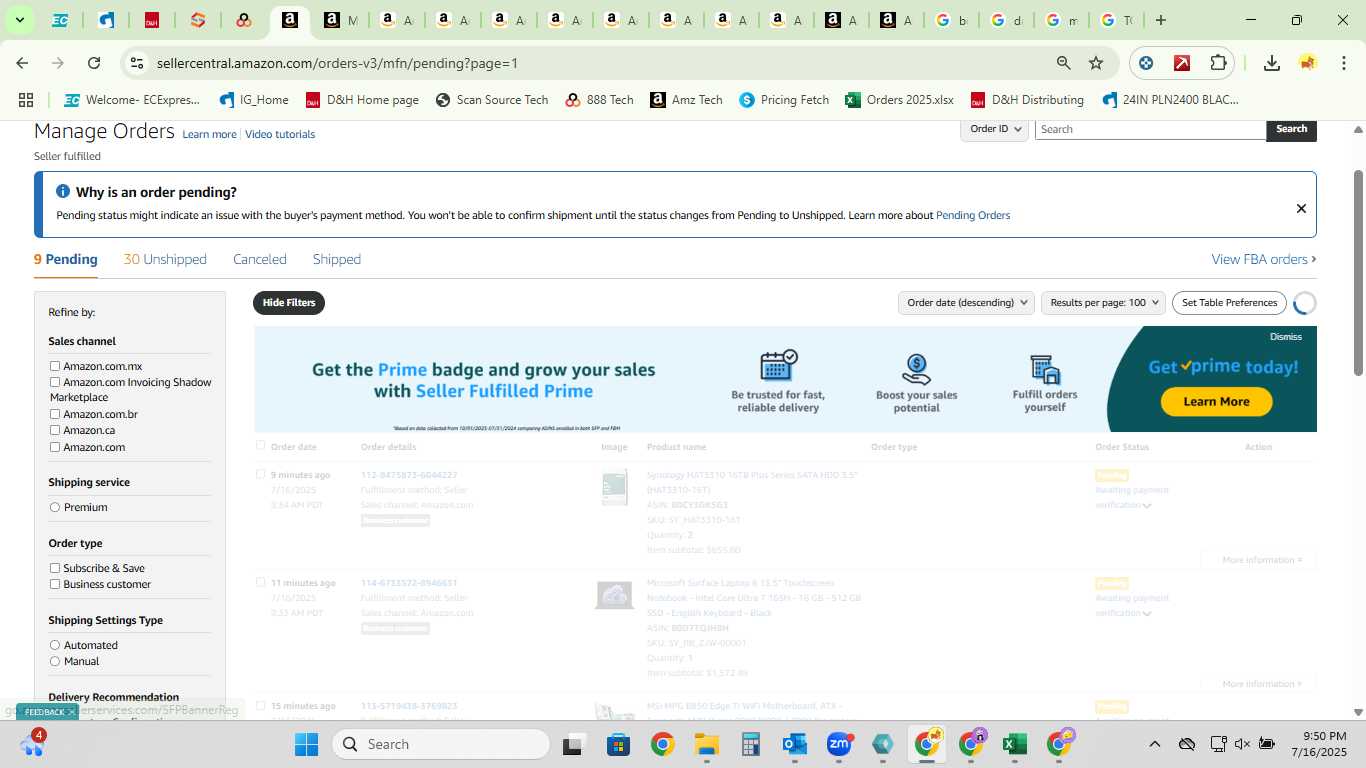1366x768 pixels.
Task: Open the Pending Orders help link
Action: tap(973, 215)
